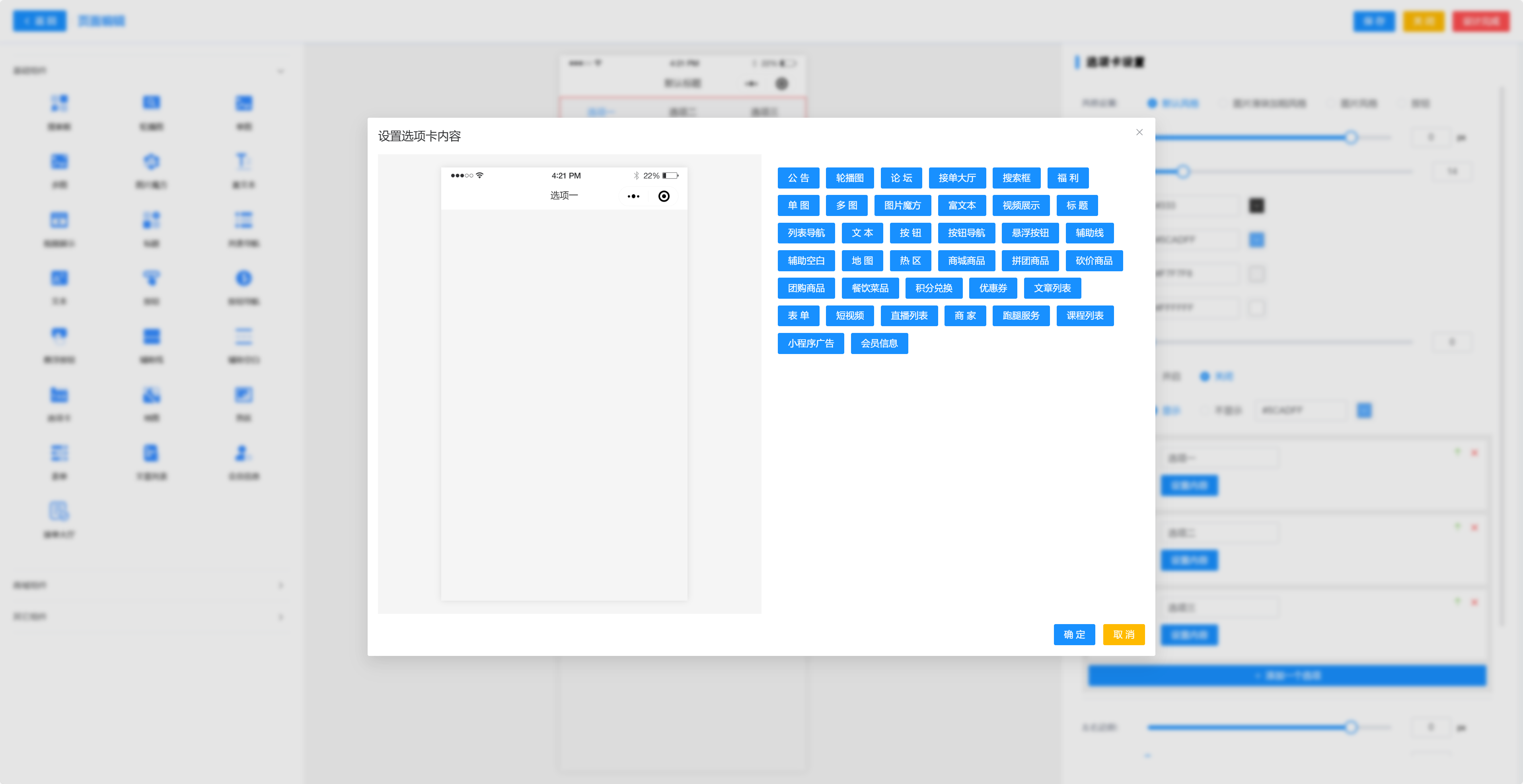Click the battery icon in preview status bar
1523x784 pixels.
(670, 175)
